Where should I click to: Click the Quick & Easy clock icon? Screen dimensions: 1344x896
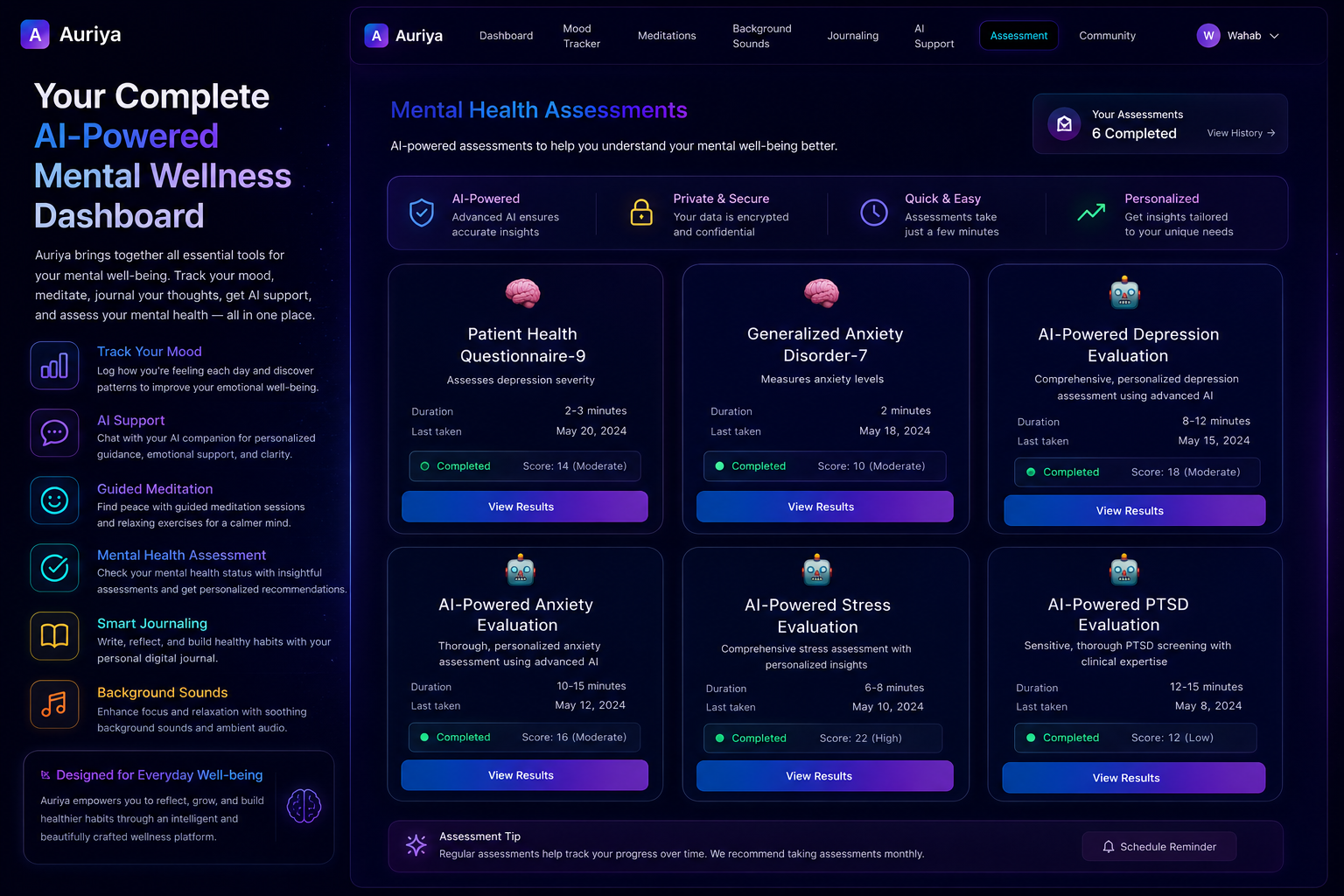874,213
